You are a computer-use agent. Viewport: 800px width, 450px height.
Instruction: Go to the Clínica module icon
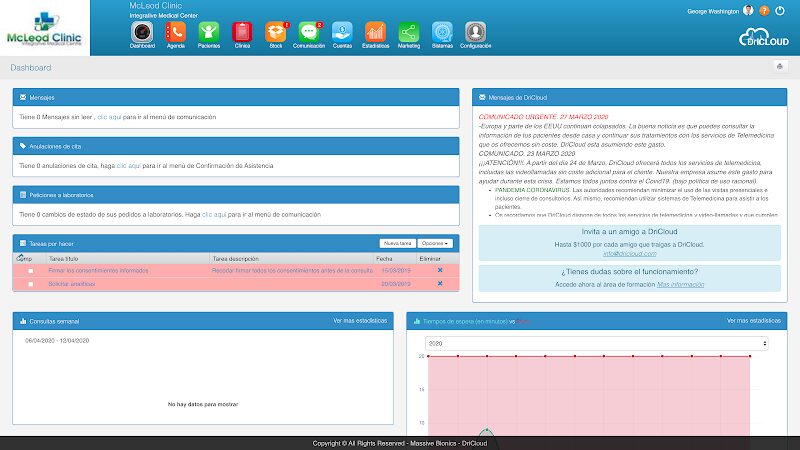pyautogui.click(x=242, y=33)
